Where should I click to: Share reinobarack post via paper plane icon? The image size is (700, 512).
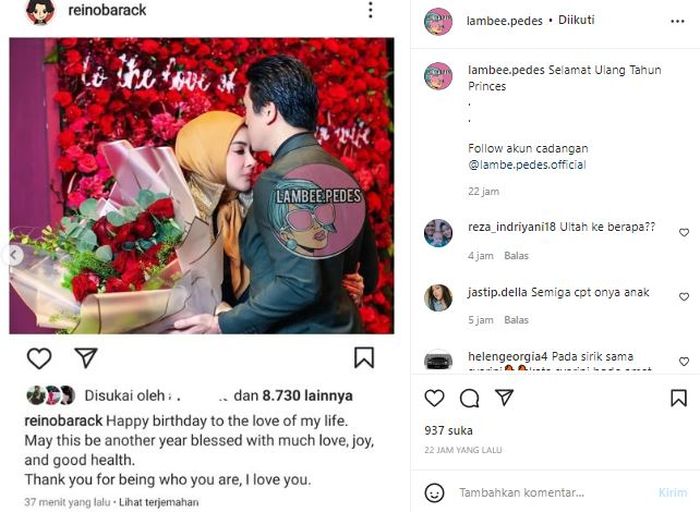pos(86,358)
